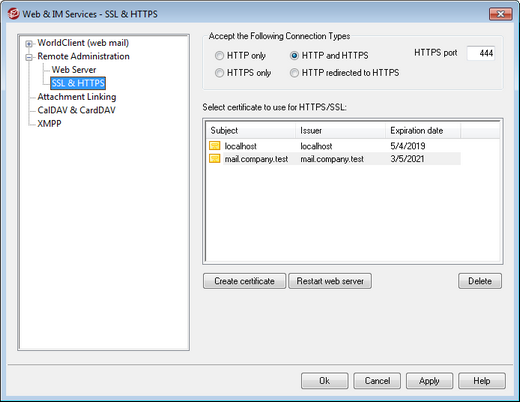The height and width of the screenshot is (402, 520).
Task: Click the Apply button
Action: 429,381
